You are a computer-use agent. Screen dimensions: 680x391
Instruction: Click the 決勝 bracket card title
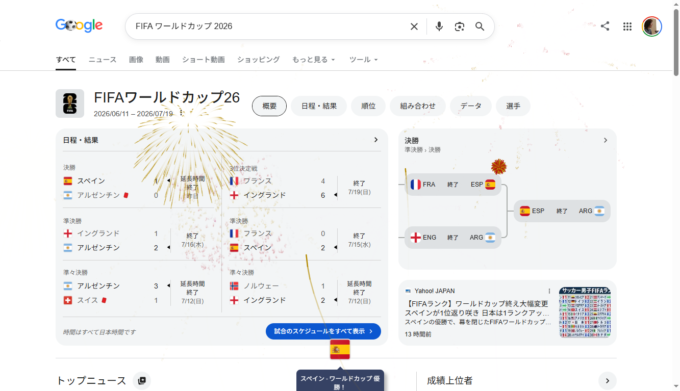click(412, 140)
